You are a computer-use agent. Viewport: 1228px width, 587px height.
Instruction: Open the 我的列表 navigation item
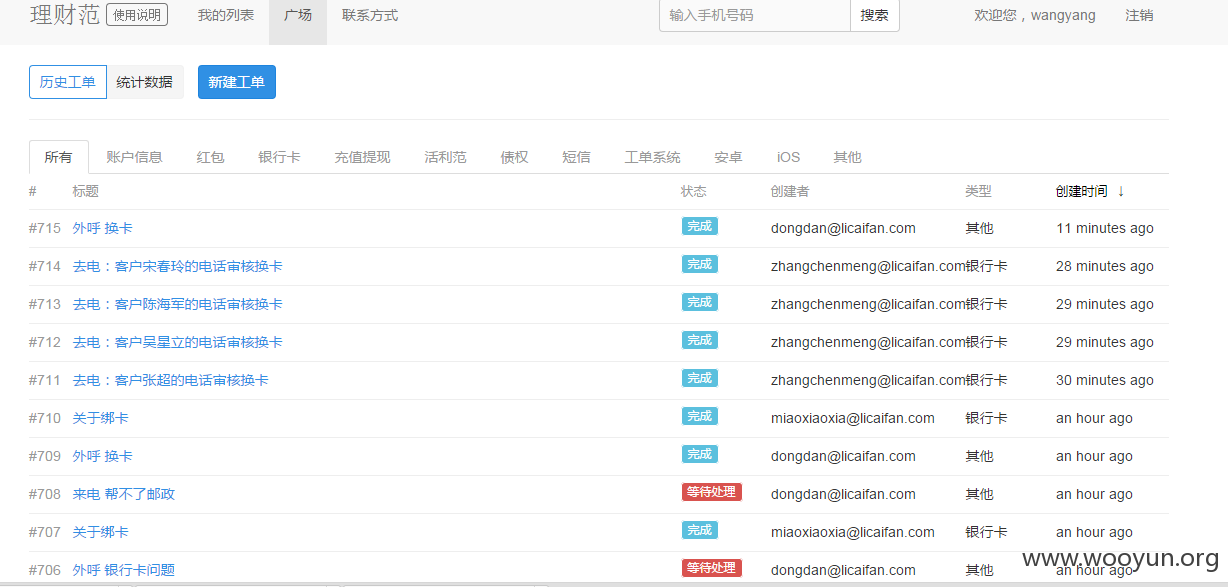225,15
